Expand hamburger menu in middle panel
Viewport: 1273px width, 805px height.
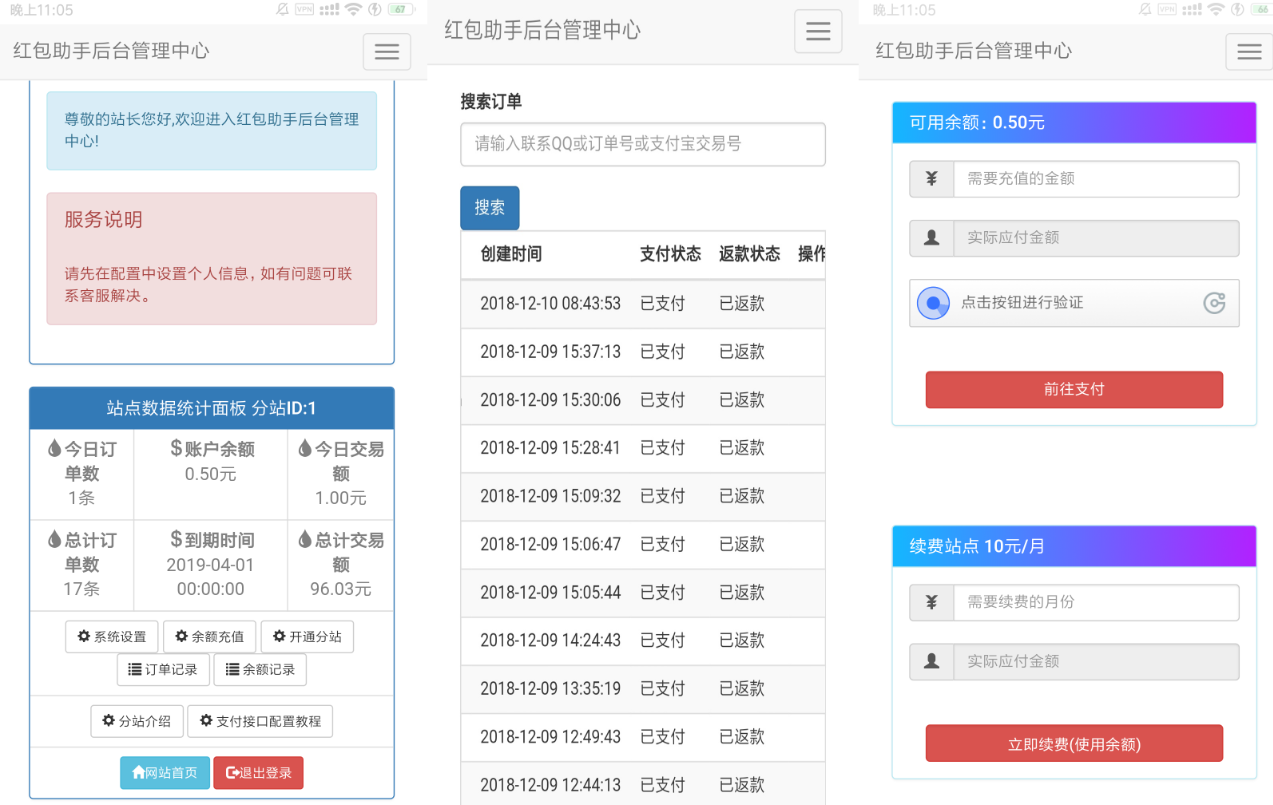point(818,32)
